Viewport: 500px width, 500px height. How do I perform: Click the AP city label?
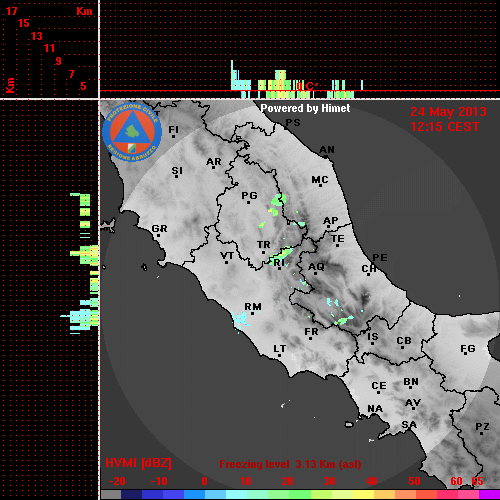(331, 221)
